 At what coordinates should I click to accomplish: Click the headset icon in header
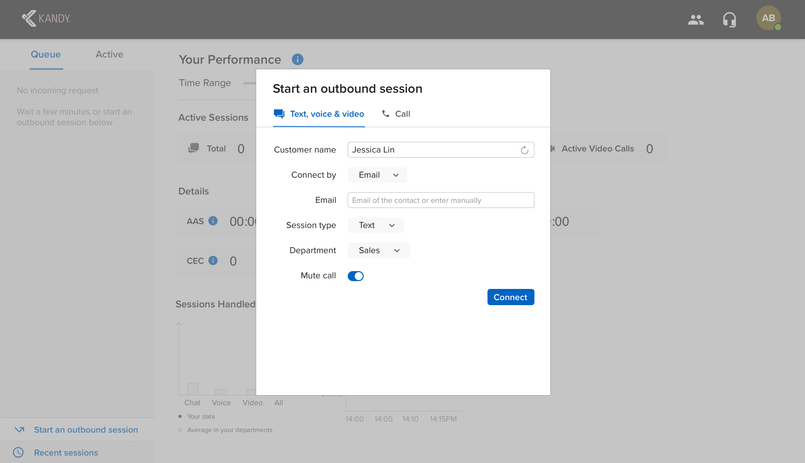tap(729, 20)
